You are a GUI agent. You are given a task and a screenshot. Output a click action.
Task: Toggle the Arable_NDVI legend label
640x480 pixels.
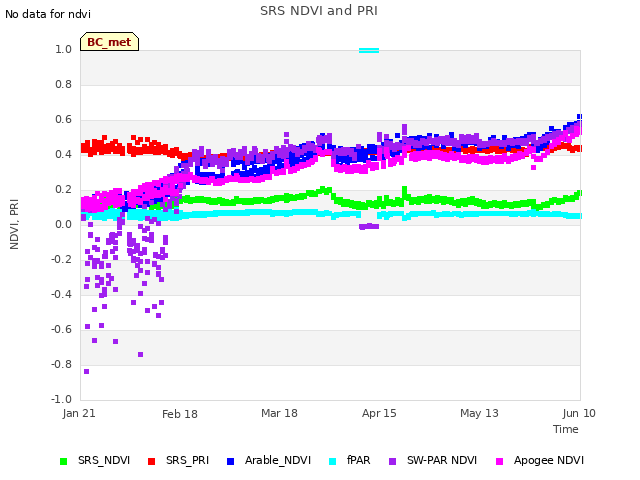pyautogui.click(x=278, y=460)
